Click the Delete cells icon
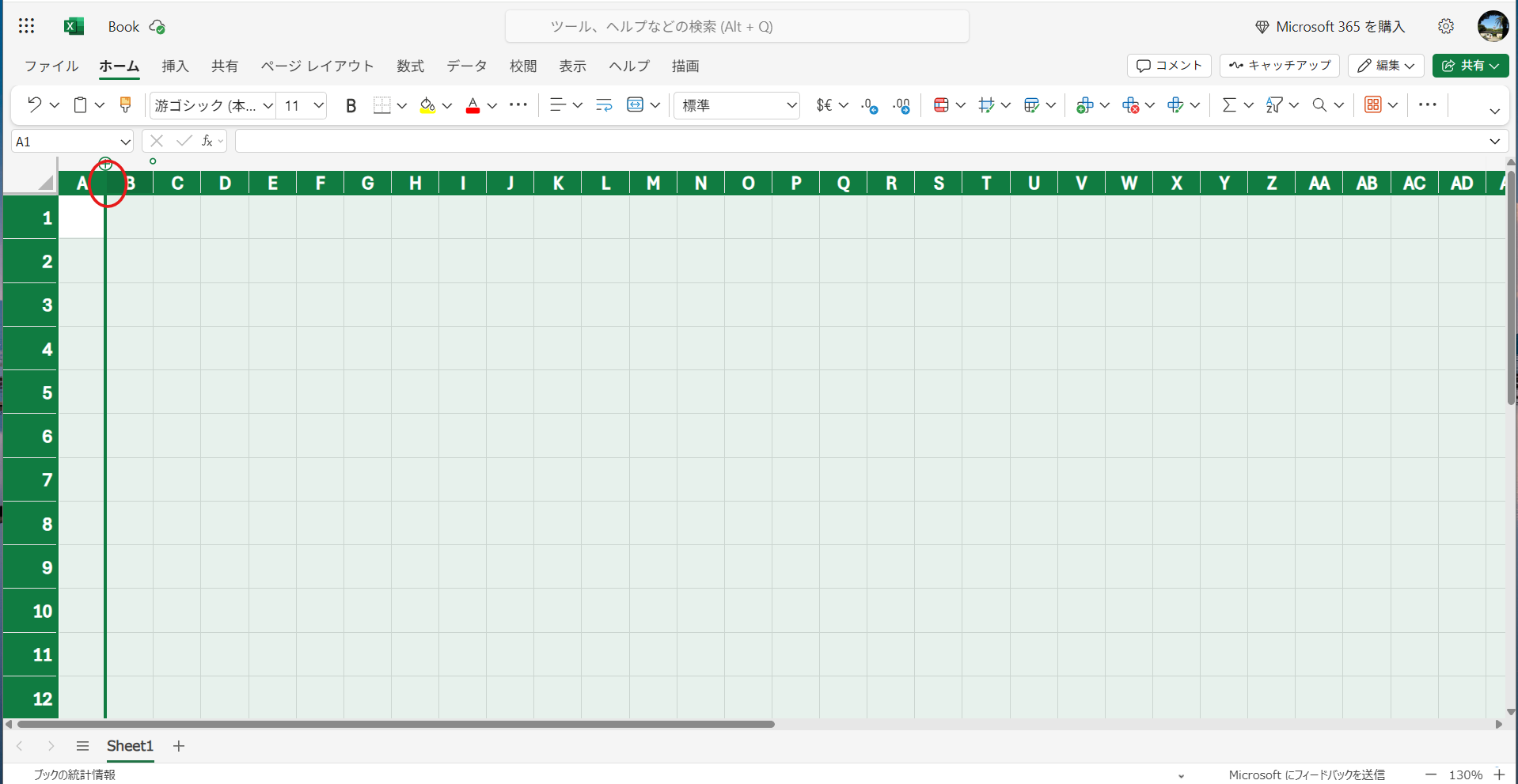Image resolution: width=1518 pixels, height=784 pixels. click(x=1130, y=104)
